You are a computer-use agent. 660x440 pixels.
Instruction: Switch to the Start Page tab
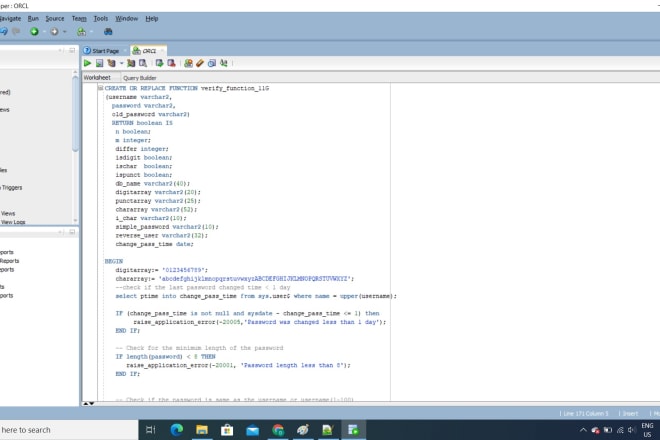point(105,50)
